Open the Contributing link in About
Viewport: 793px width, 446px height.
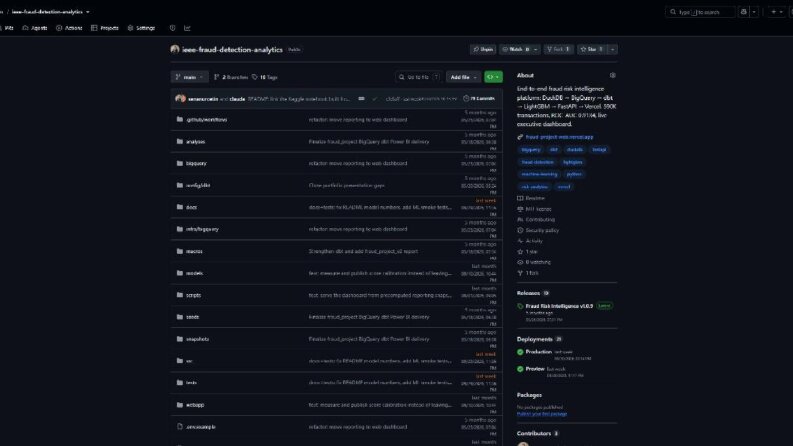536,219
